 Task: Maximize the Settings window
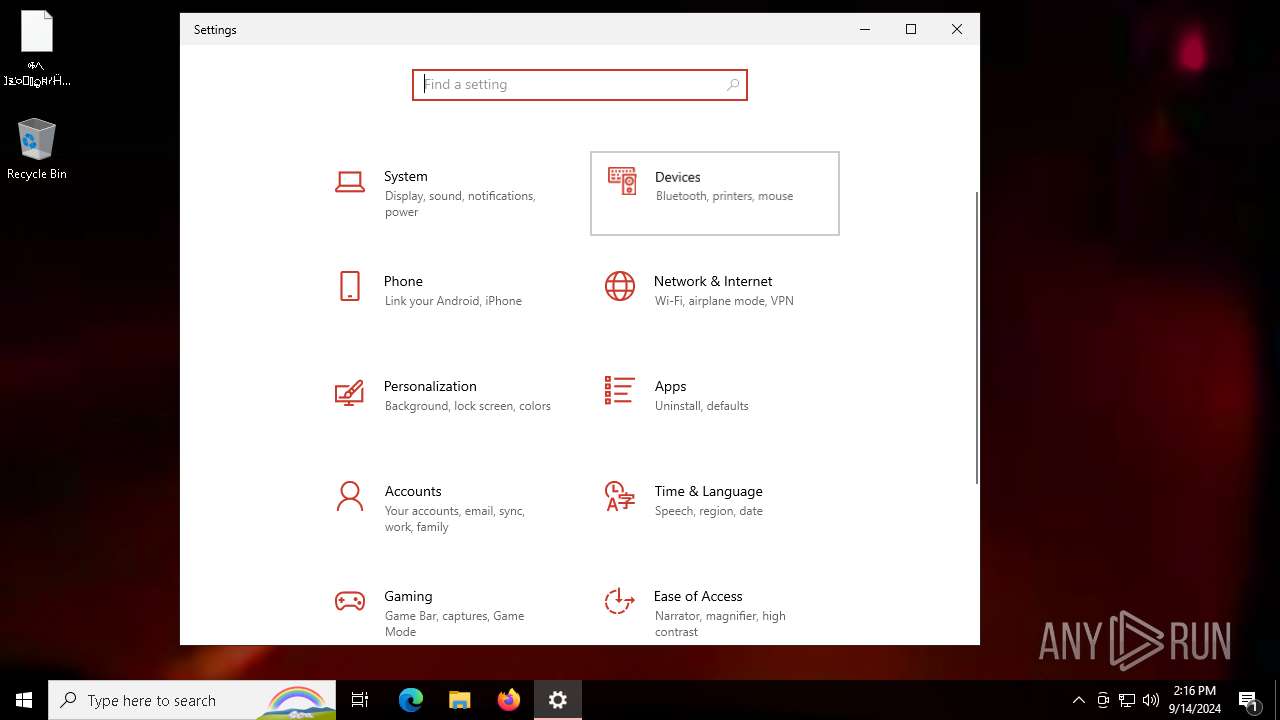pyautogui.click(x=911, y=29)
